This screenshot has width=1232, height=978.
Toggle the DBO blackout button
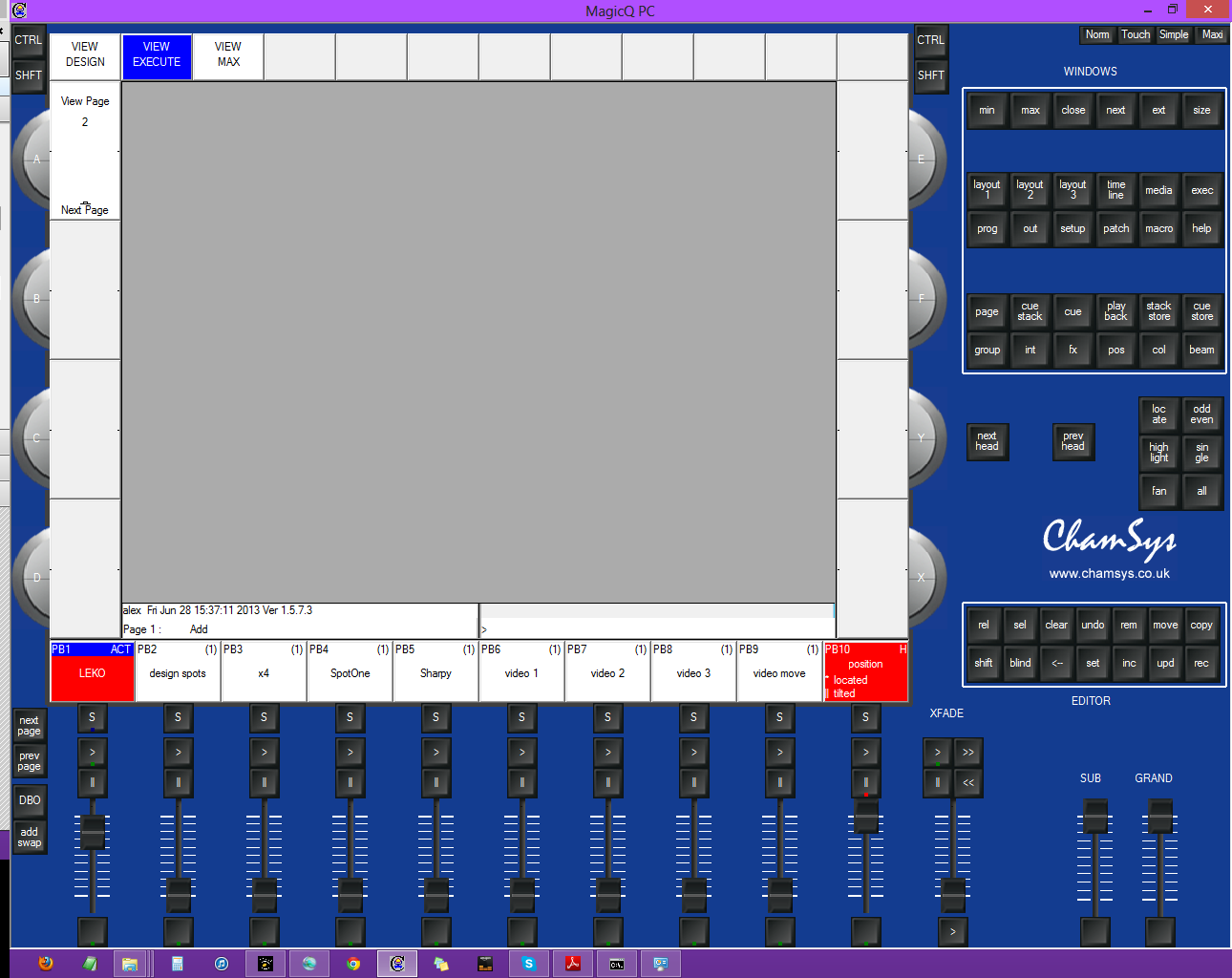click(x=30, y=800)
